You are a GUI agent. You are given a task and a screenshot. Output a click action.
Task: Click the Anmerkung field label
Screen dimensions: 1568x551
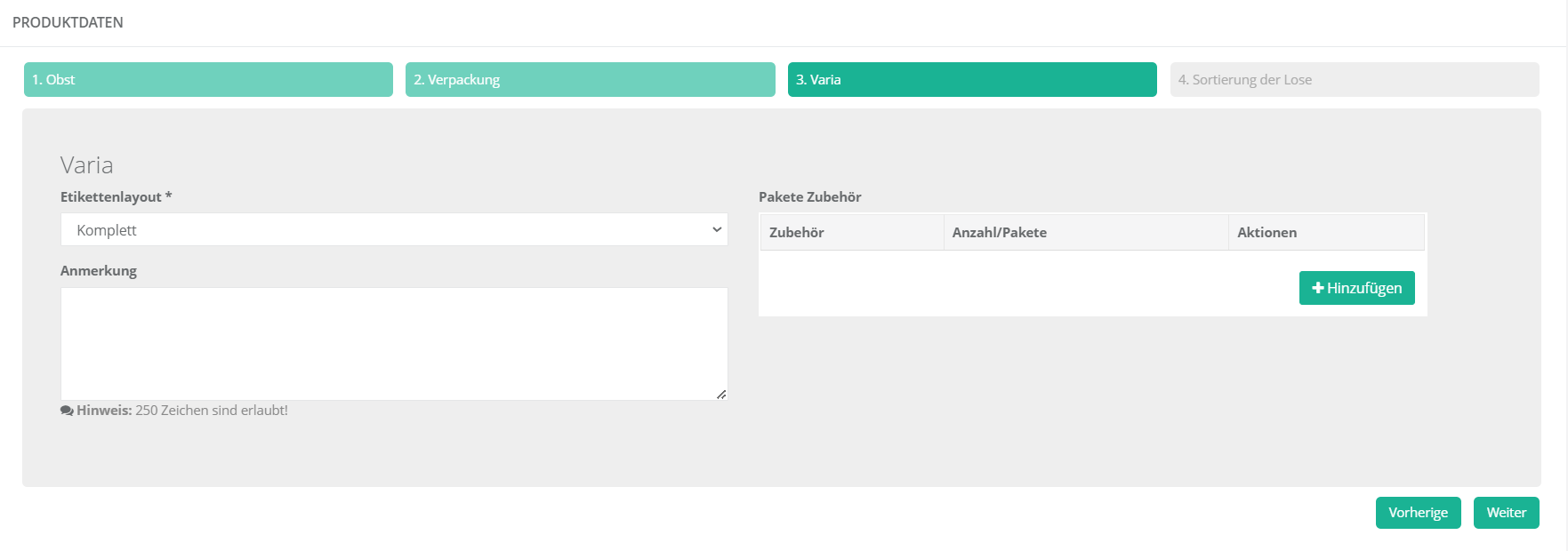coord(99,270)
